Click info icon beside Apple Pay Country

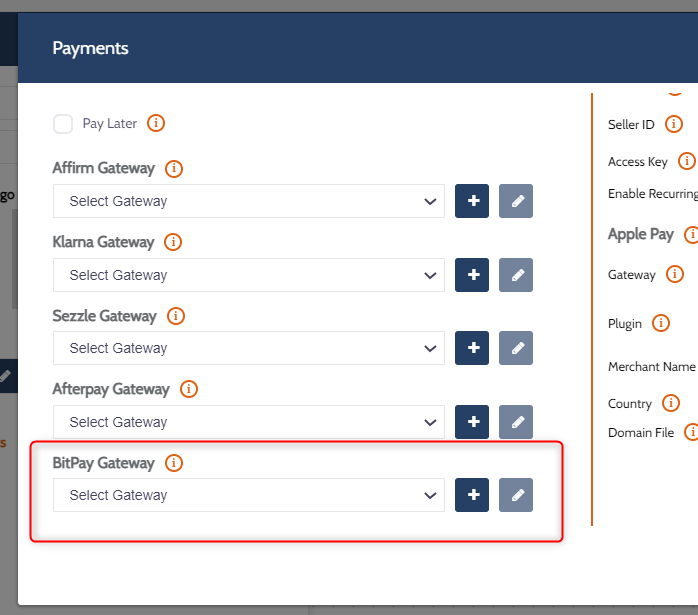pyautogui.click(x=671, y=403)
